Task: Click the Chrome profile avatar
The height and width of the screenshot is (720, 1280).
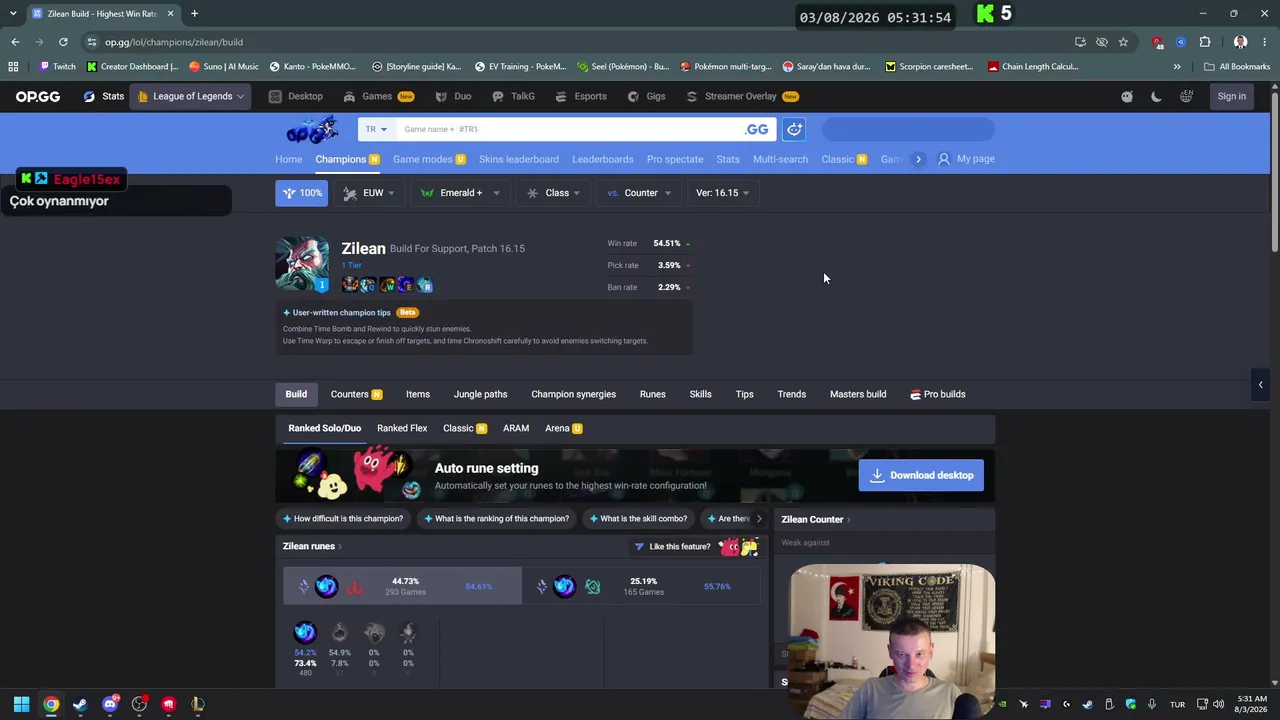Action: (x=1240, y=42)
